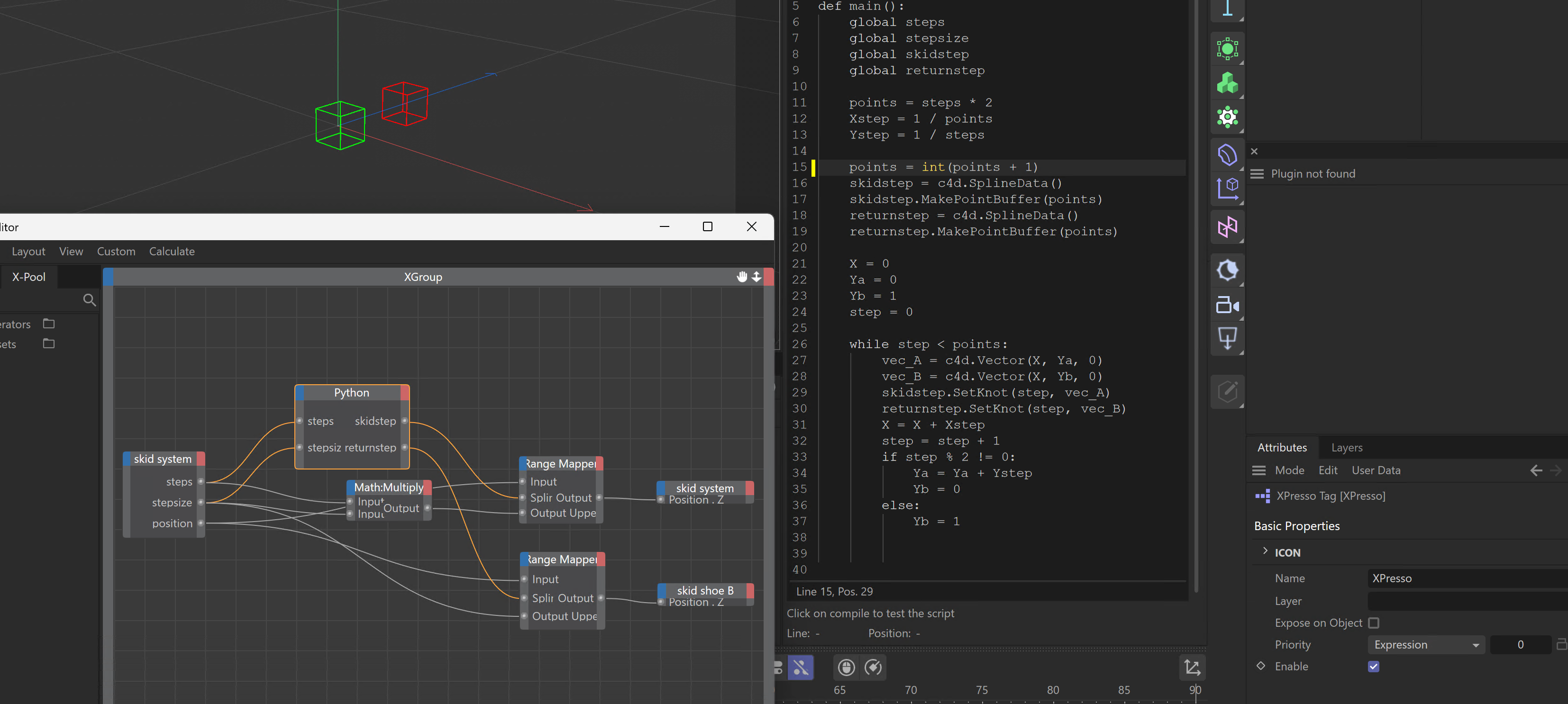Viewport: 1568px width, 704px height.
Task: Click frame 75 on timeline ruler
Action: (982, 690)
